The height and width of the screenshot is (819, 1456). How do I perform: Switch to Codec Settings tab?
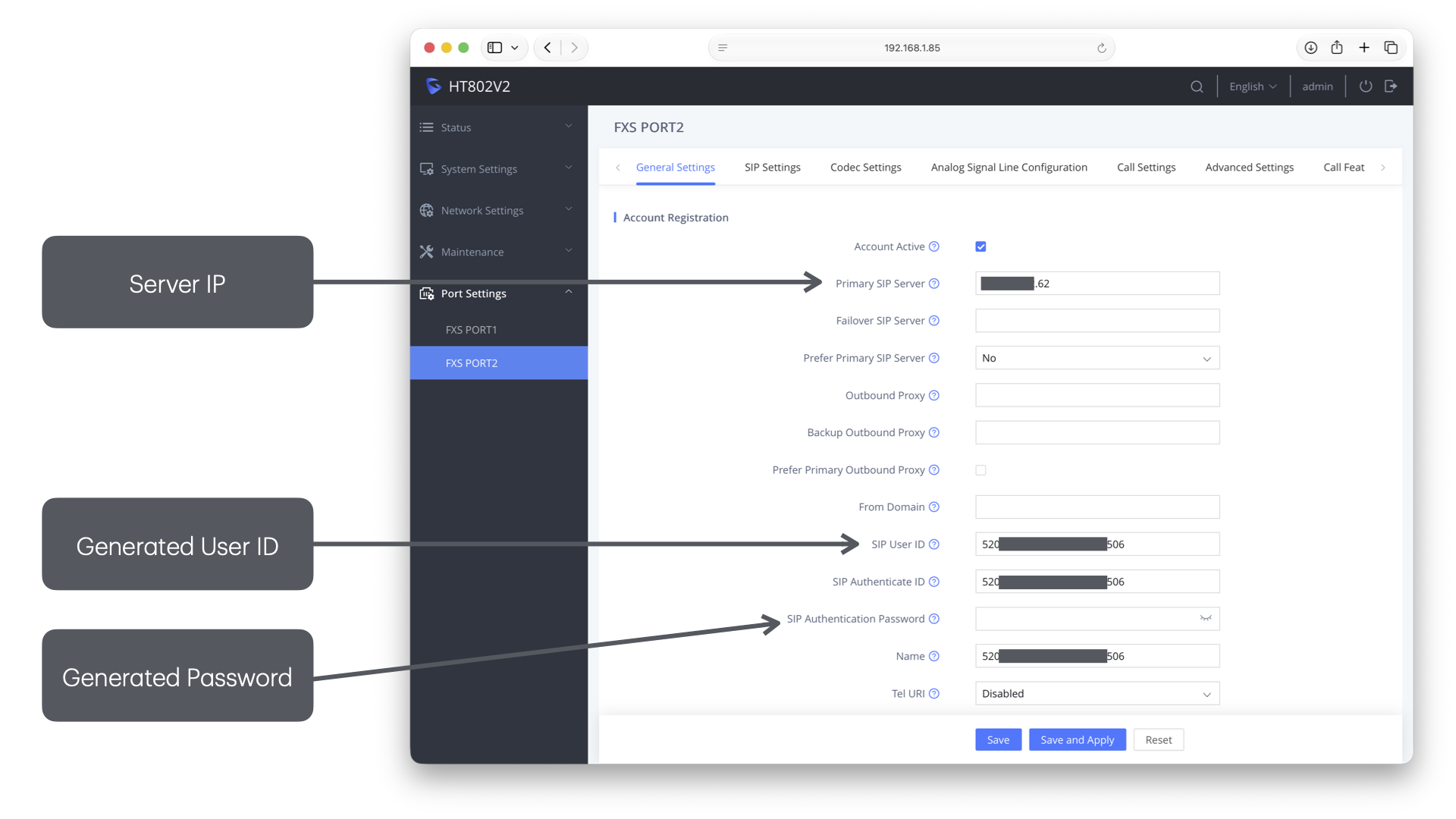865,168
